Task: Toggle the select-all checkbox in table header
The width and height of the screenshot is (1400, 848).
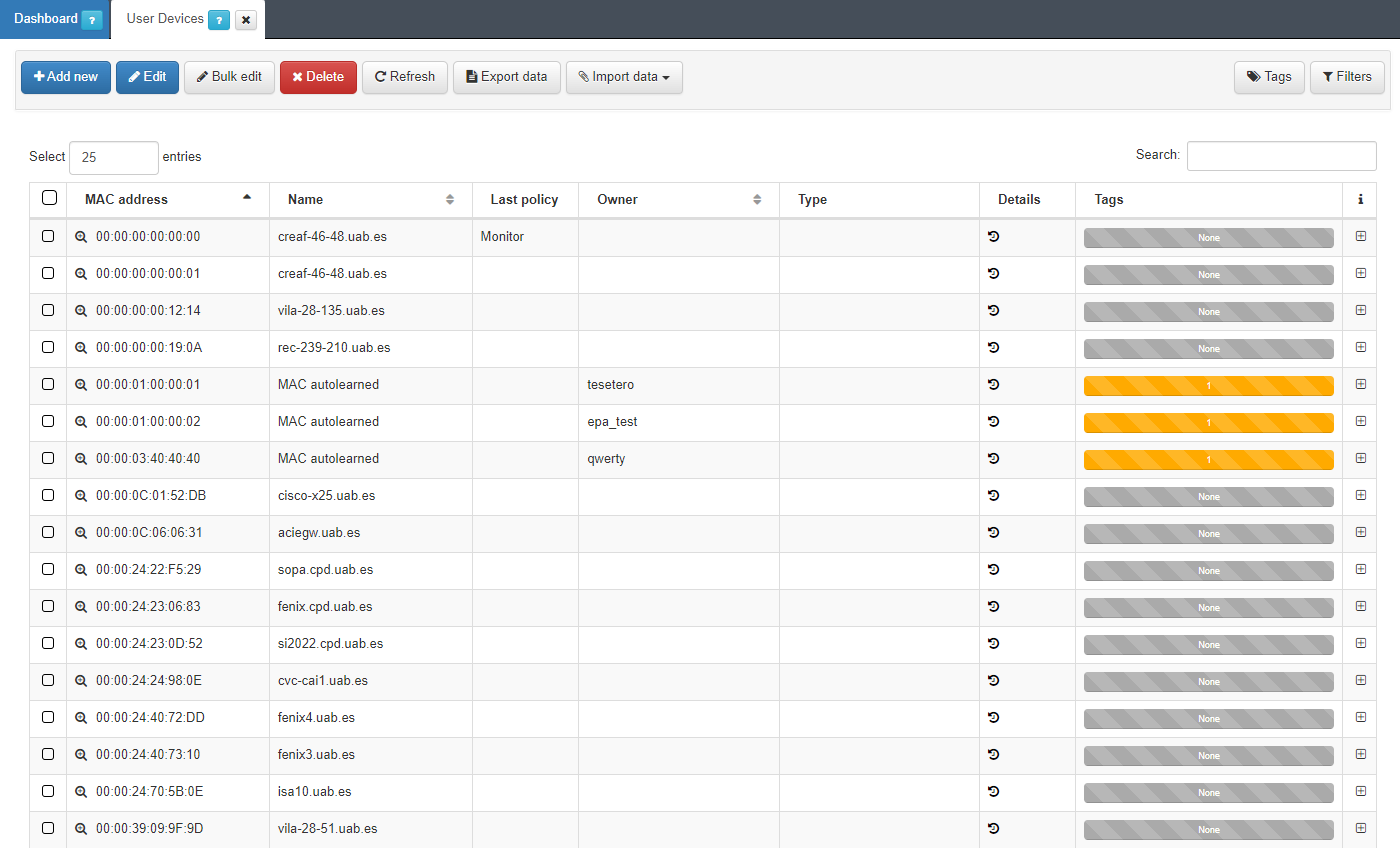Action: [49, 198]
